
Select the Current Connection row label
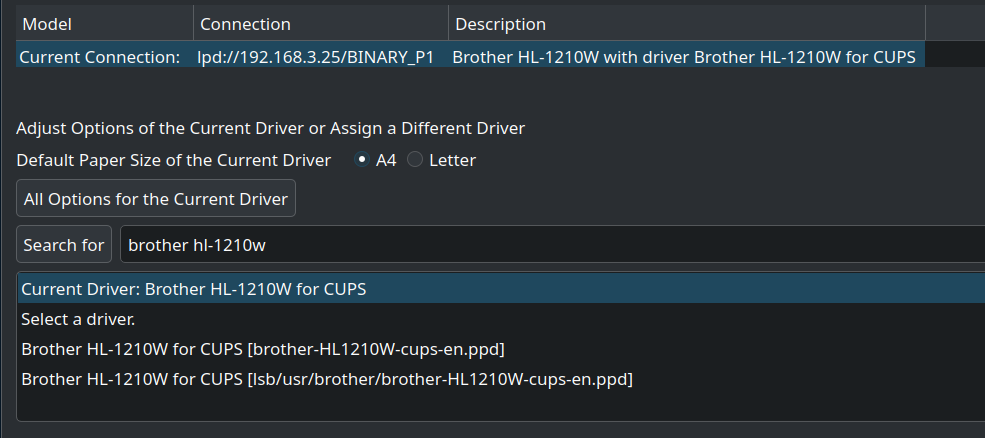coord(100,57)
